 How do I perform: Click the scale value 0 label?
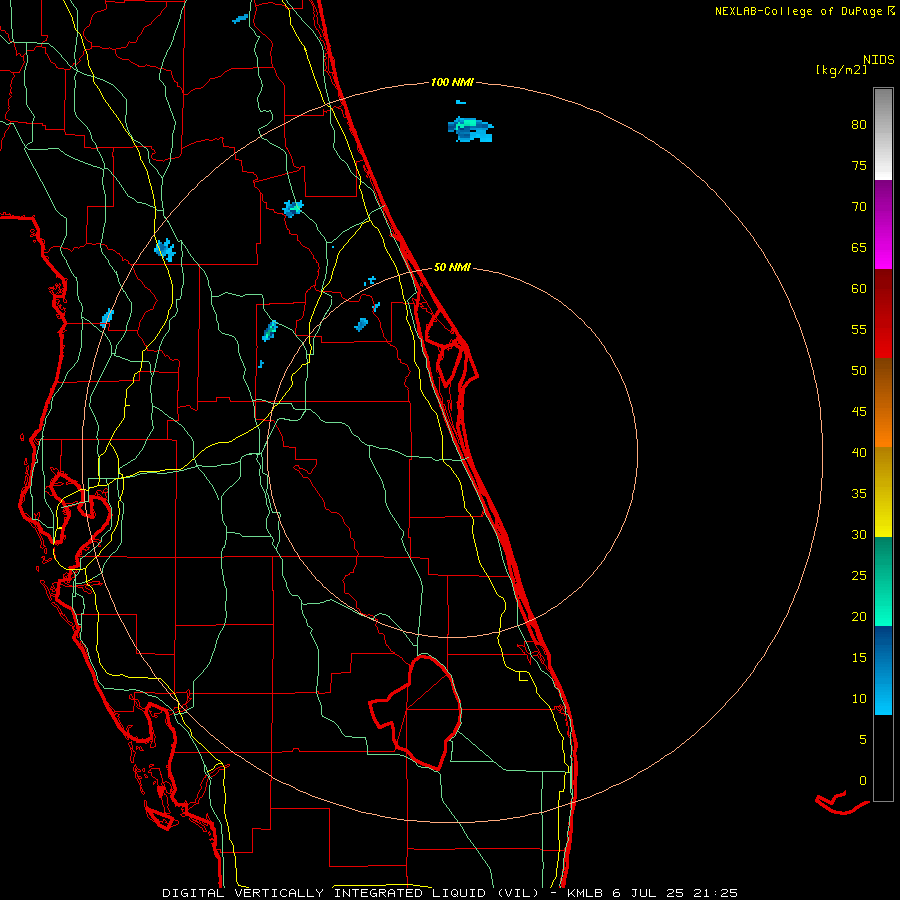point(863,781)
